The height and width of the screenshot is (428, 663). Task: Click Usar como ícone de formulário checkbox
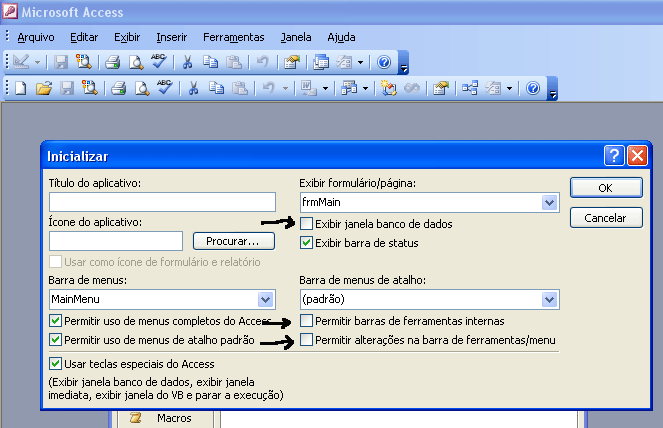55,261
